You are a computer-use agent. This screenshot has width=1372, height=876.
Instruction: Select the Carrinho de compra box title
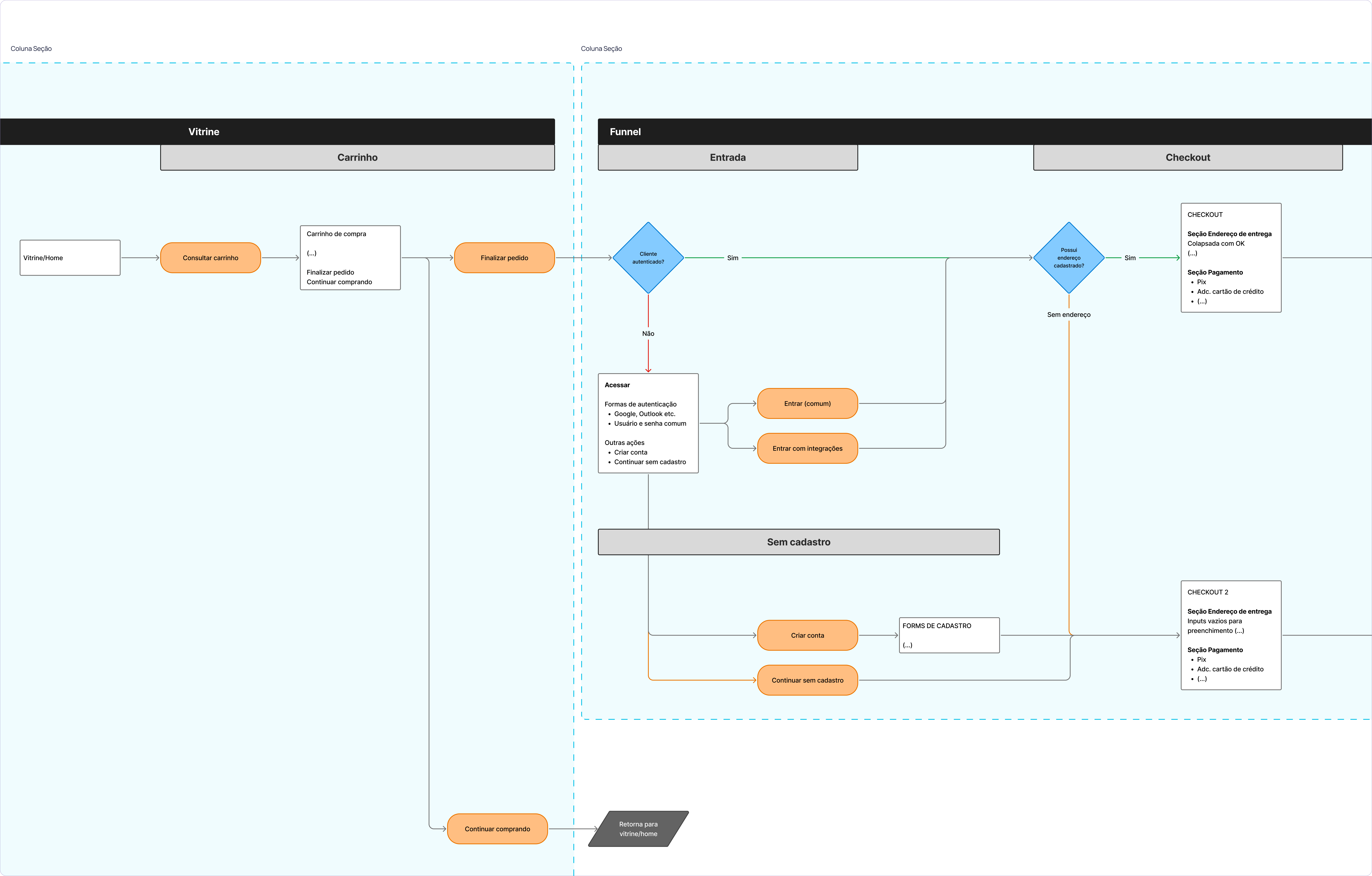point(336,234)
